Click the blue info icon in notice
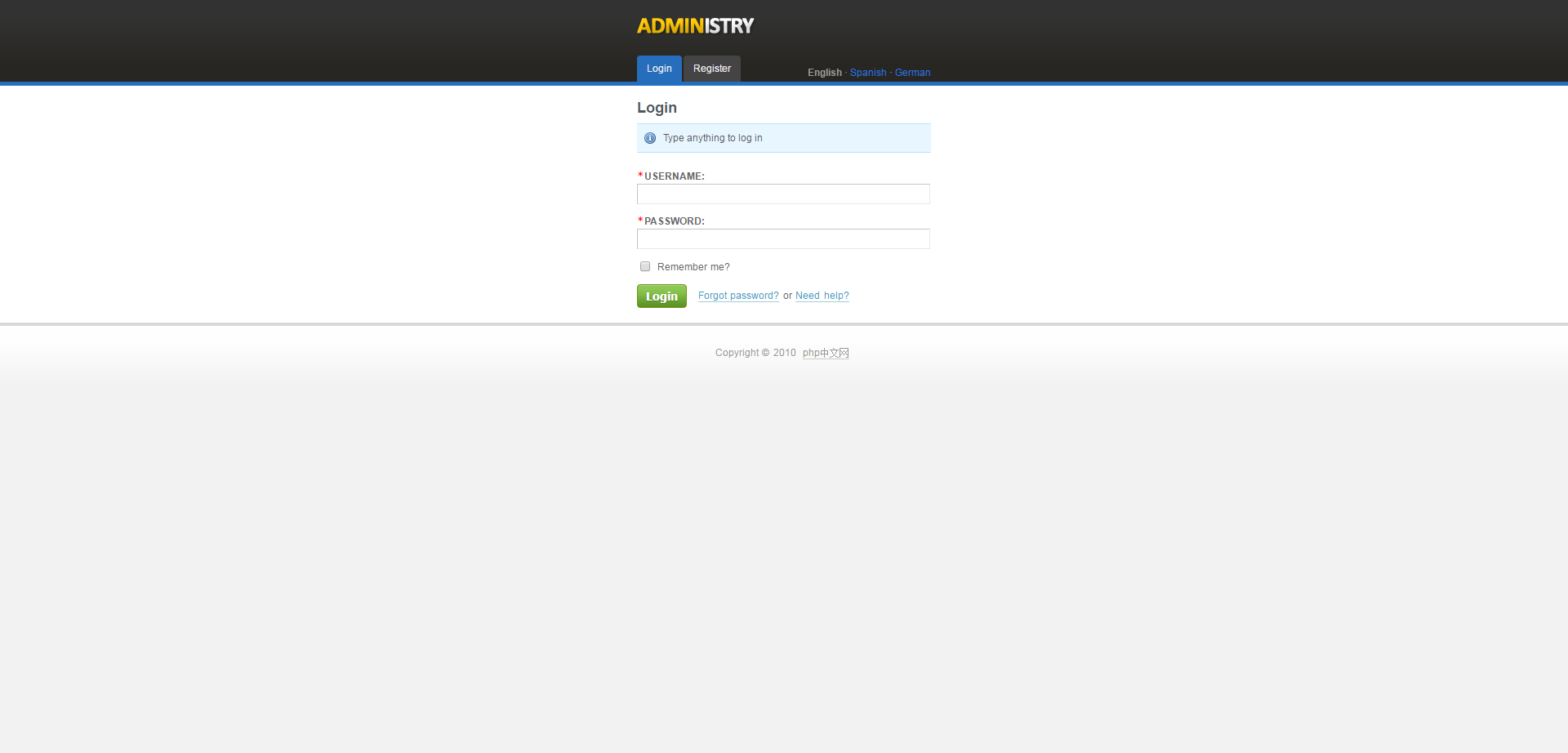Viewport: 1568px width, 753px height. pos(650,138)
